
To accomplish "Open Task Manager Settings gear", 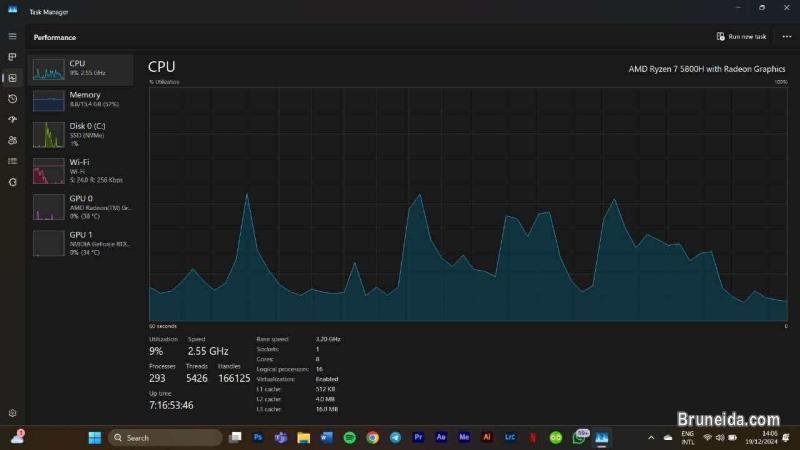I will 13,413.
